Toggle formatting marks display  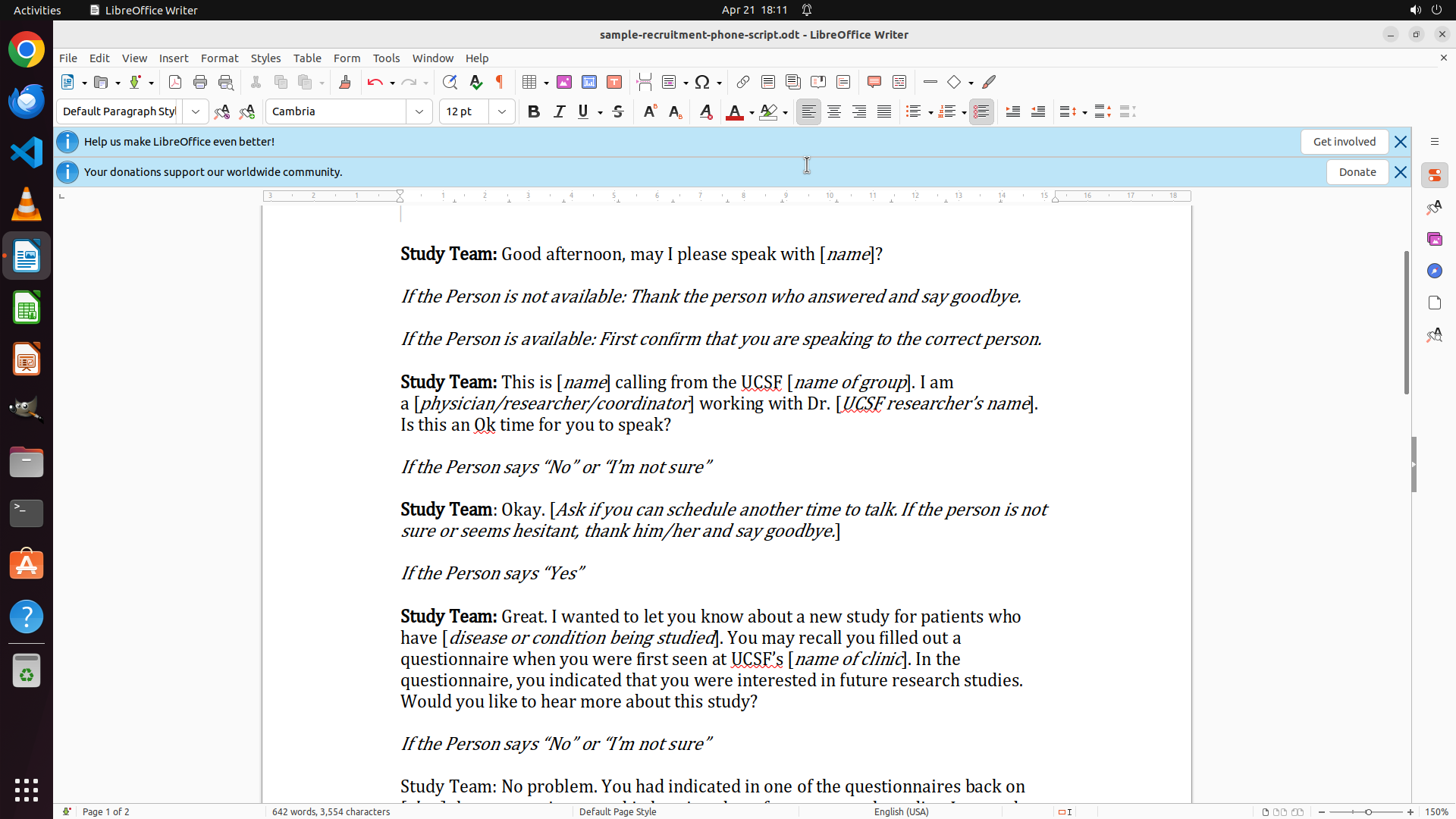(500, 82)
